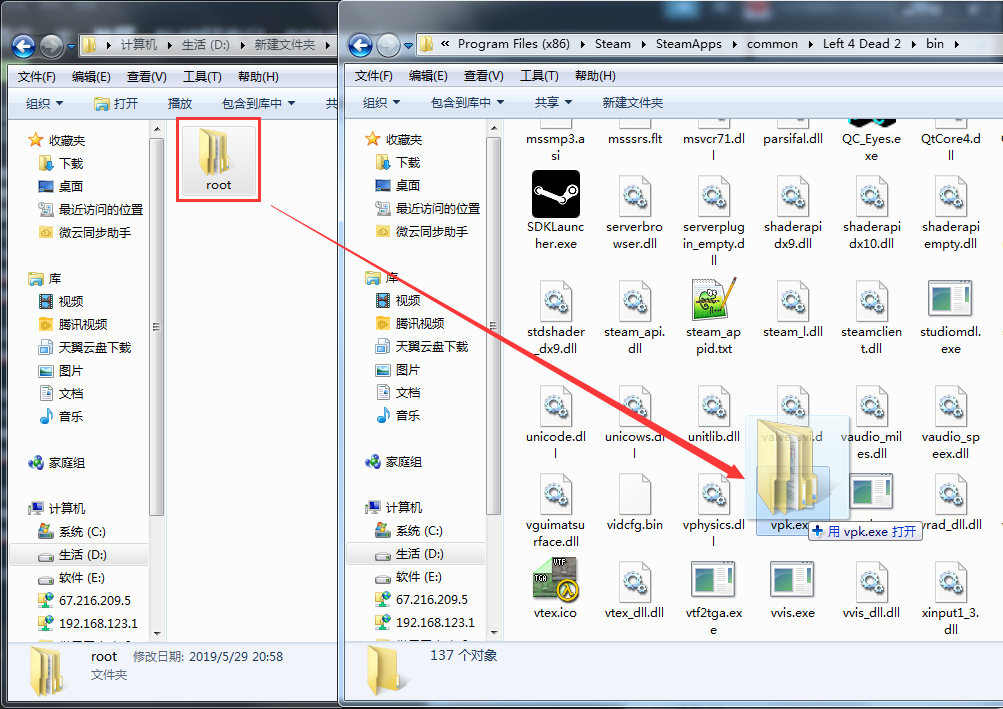Select 桌面 in left navigation pane
The image size is (1003, 709).
point(70,186)
